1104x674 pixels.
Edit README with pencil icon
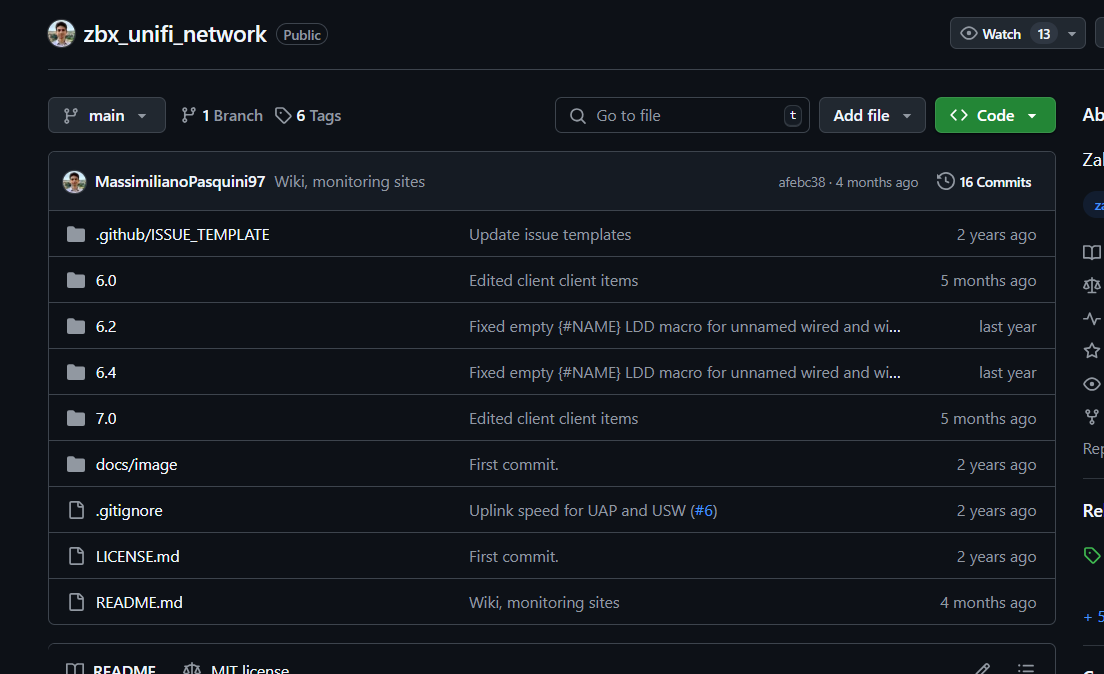983,668
